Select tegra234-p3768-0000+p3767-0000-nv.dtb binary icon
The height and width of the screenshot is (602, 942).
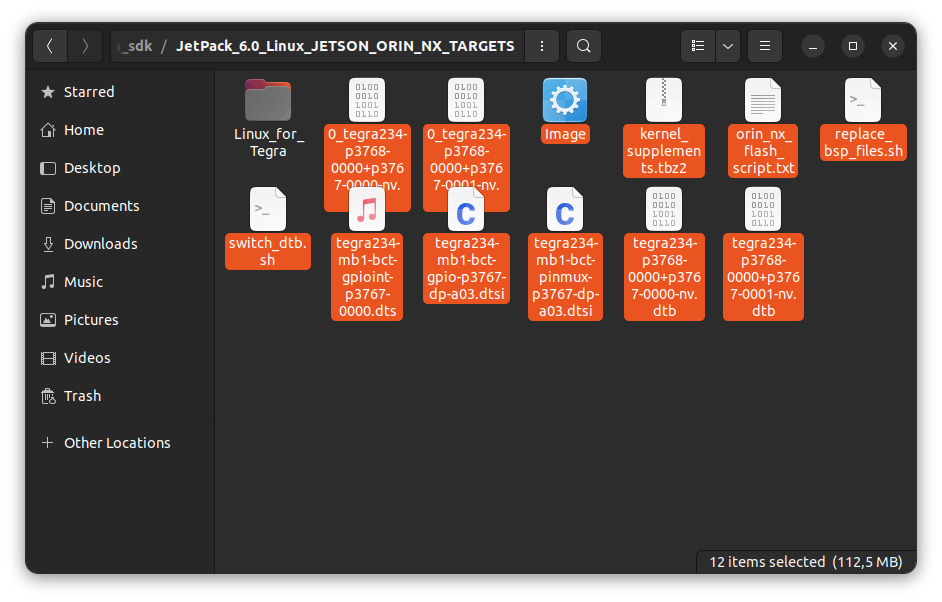664,209
